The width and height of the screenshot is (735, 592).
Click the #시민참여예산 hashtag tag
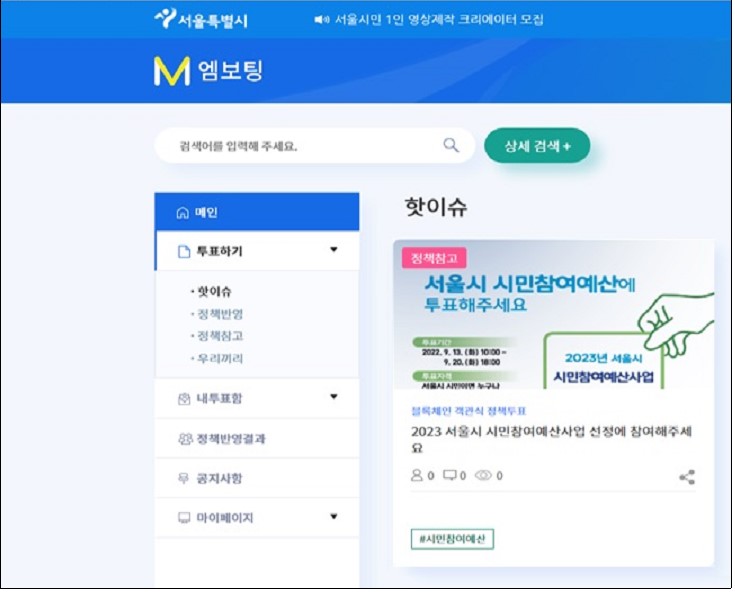[x=452, y=539]
